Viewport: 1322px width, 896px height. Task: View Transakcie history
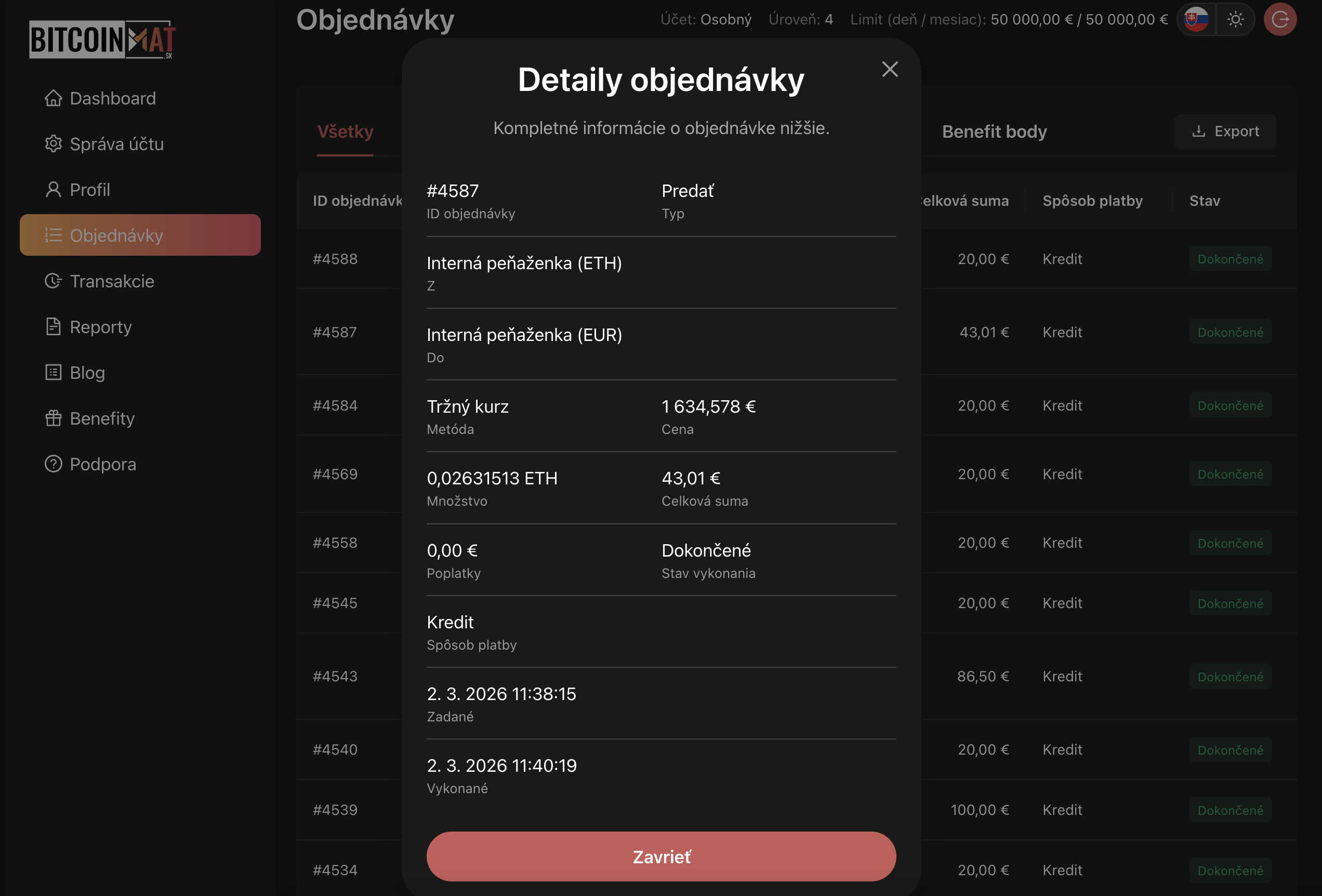112,281
